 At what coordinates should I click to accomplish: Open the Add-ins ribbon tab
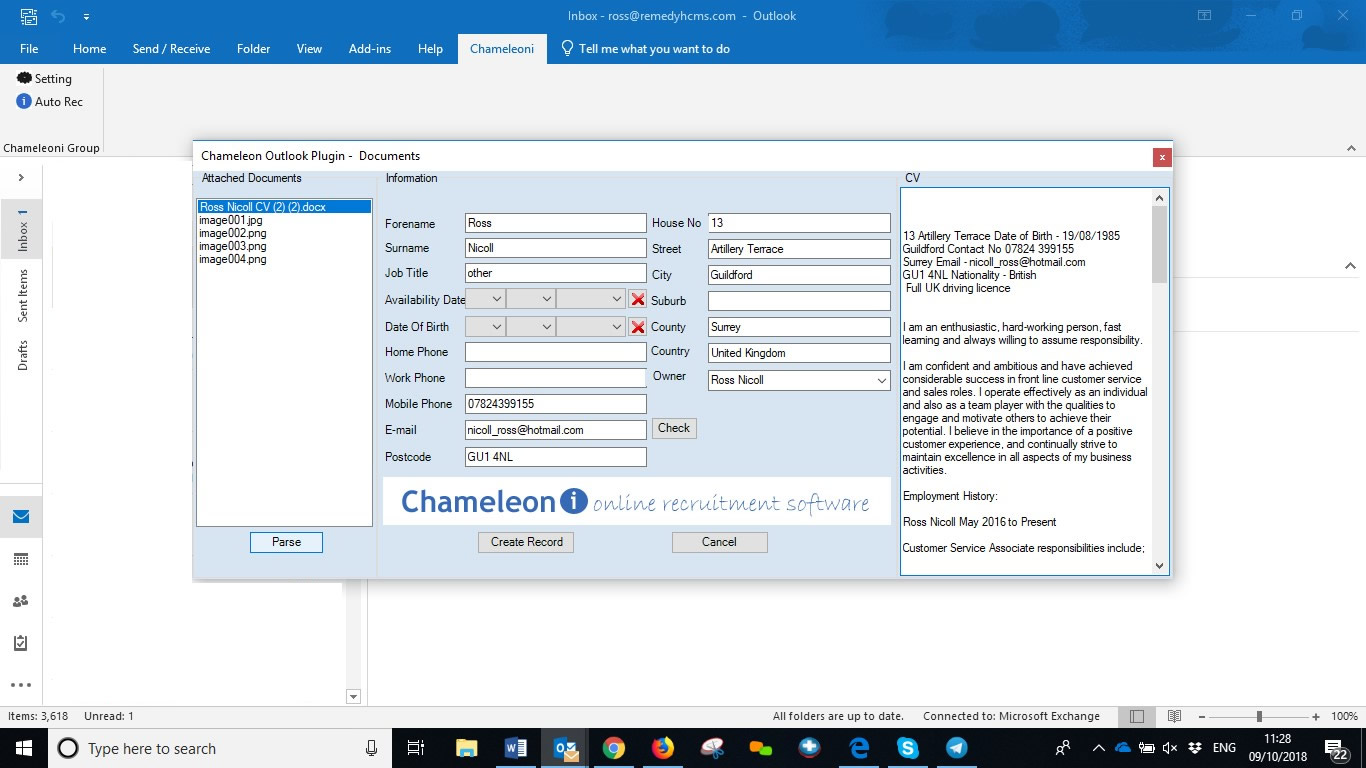point(370,48)
